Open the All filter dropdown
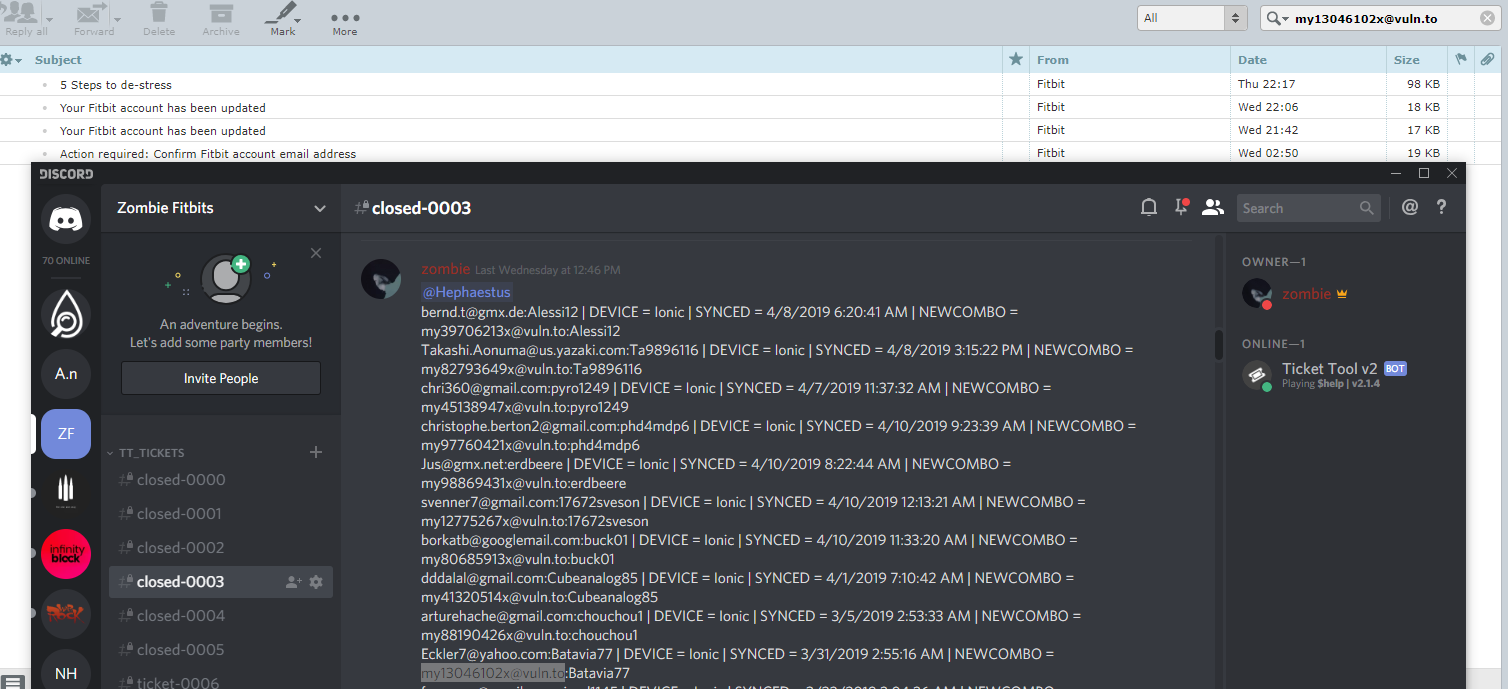1508x689 pixels. point(1192,18)
